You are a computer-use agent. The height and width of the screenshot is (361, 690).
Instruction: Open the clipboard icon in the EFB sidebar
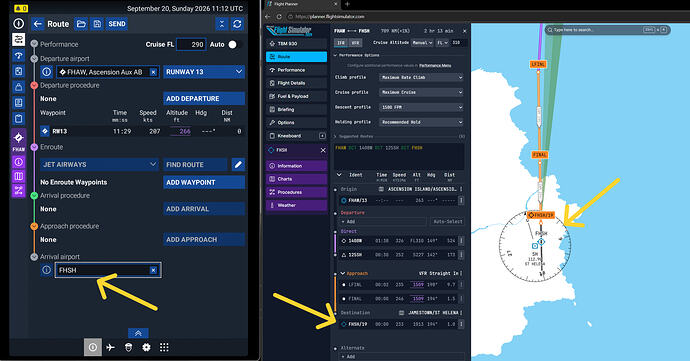(x=18, y=118)
